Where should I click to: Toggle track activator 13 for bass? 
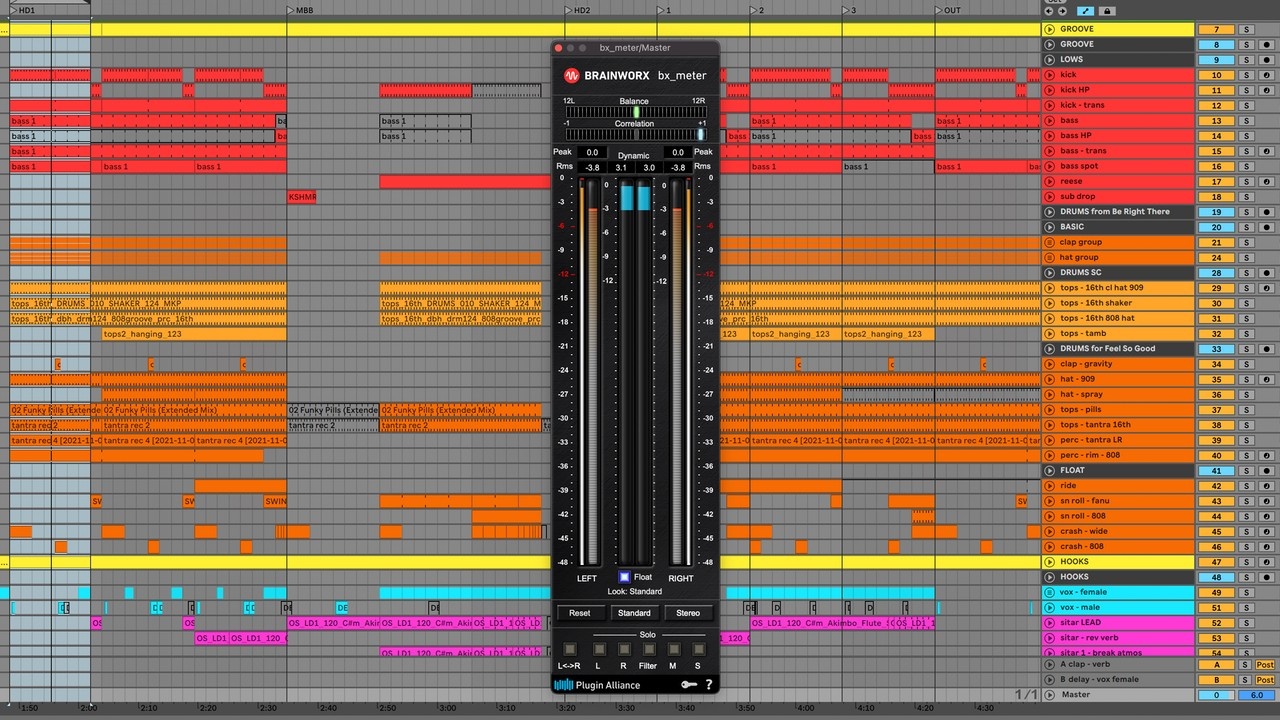point(1216,120)
